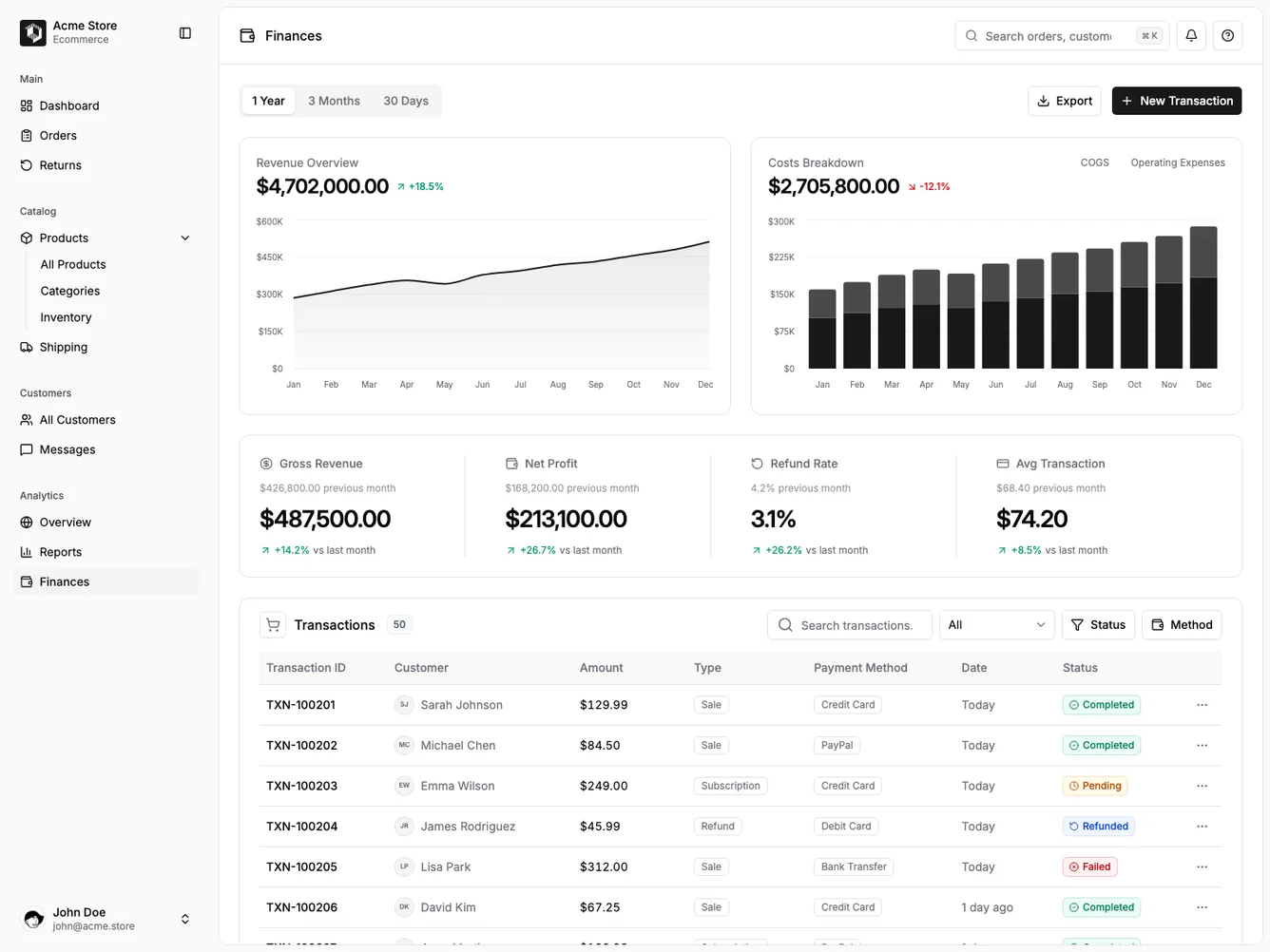
Task: Switch to the 3 Months tab
Action: point(334,100)
